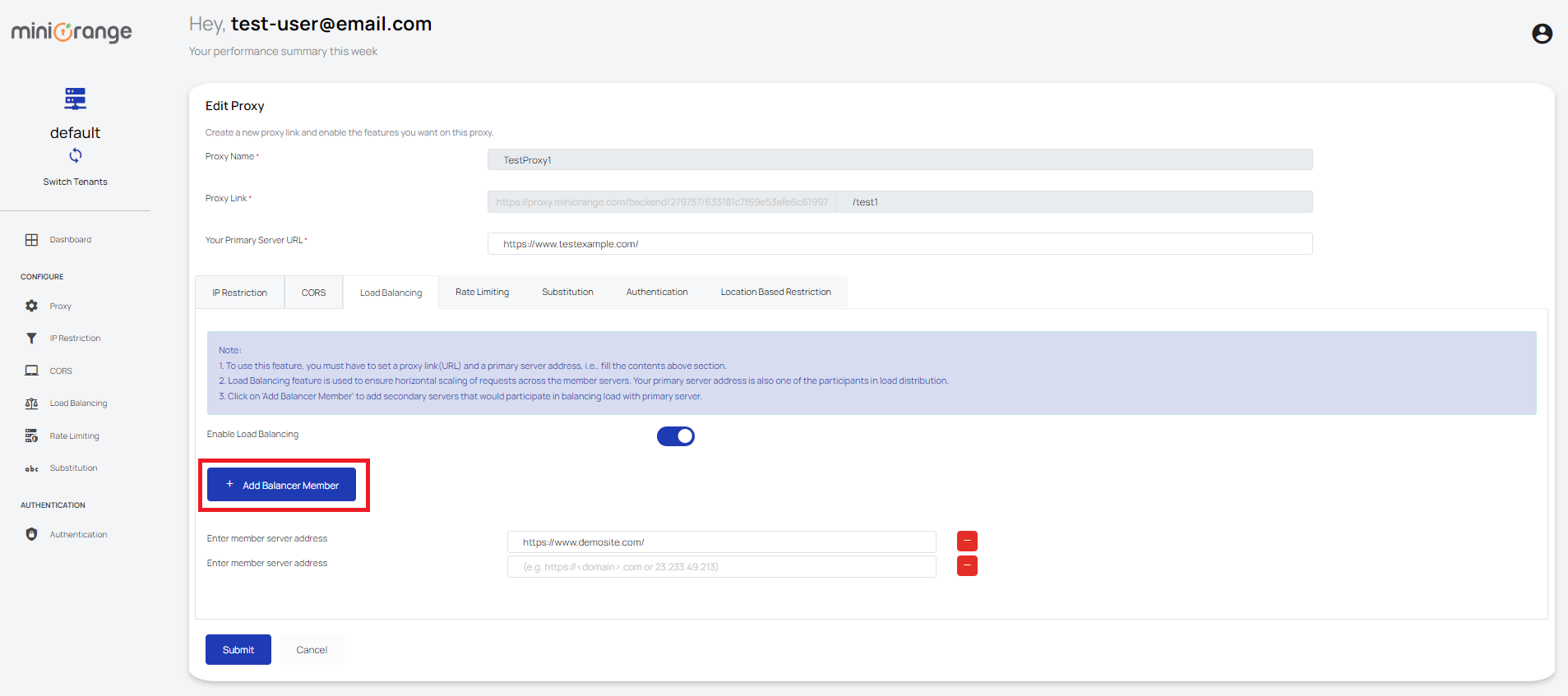Click the Add Balancer Member button
The height and width of the screenshot is (696, 1568).
281,485
